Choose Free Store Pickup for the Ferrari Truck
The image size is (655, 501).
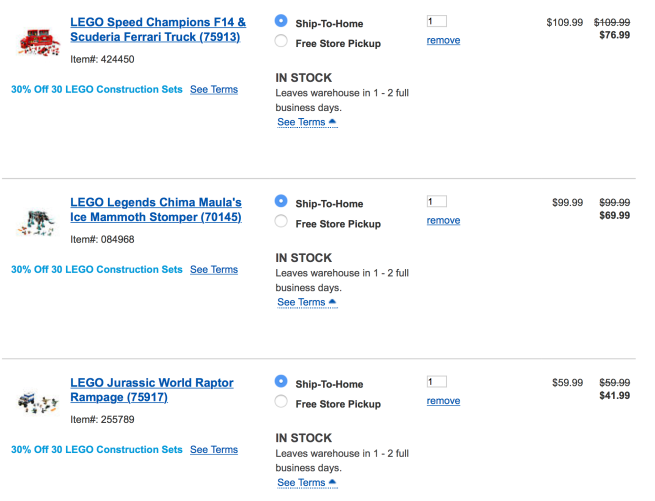[x=281, y=42]
